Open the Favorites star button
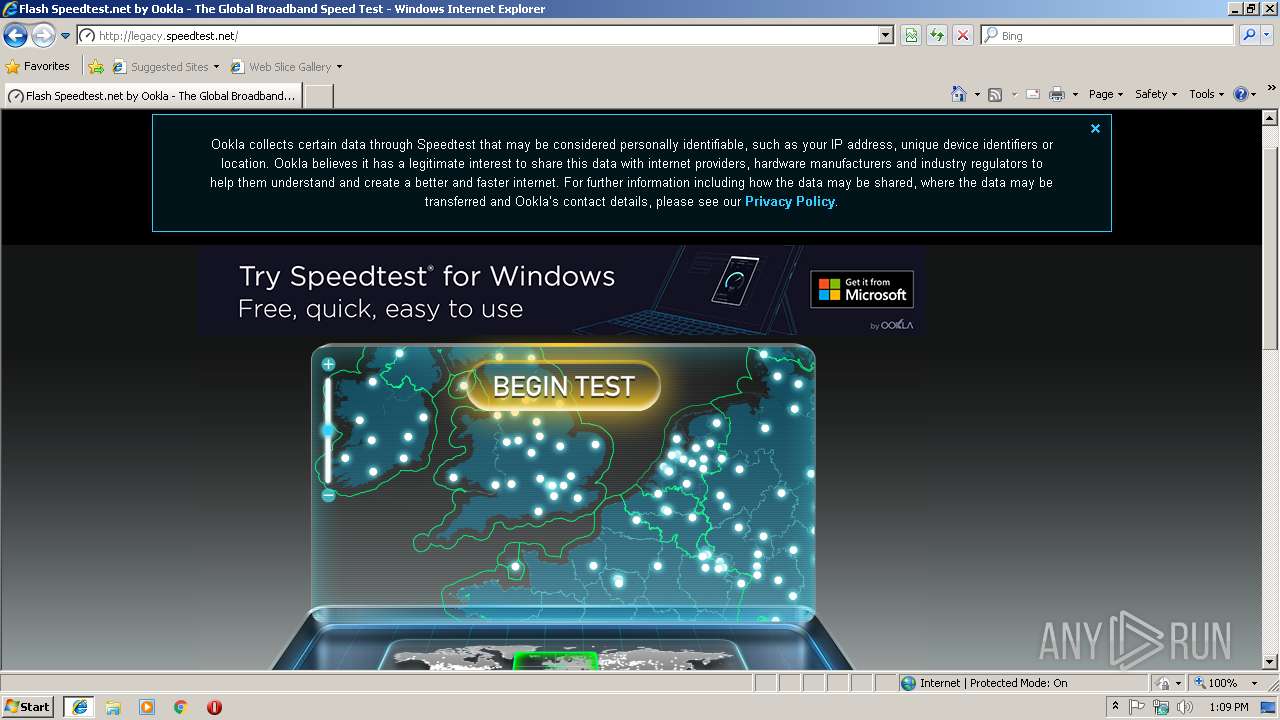 38,67
